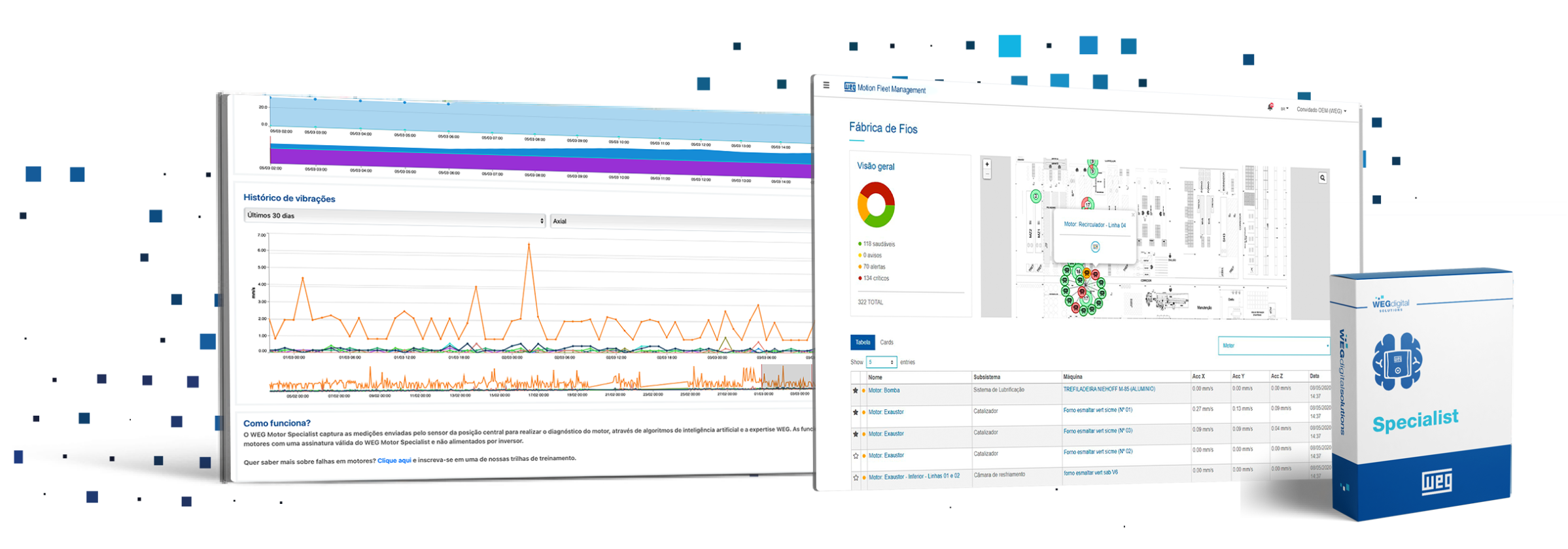Toggle star for Exaustor row with Forno Nº 03

click(855, 434)
